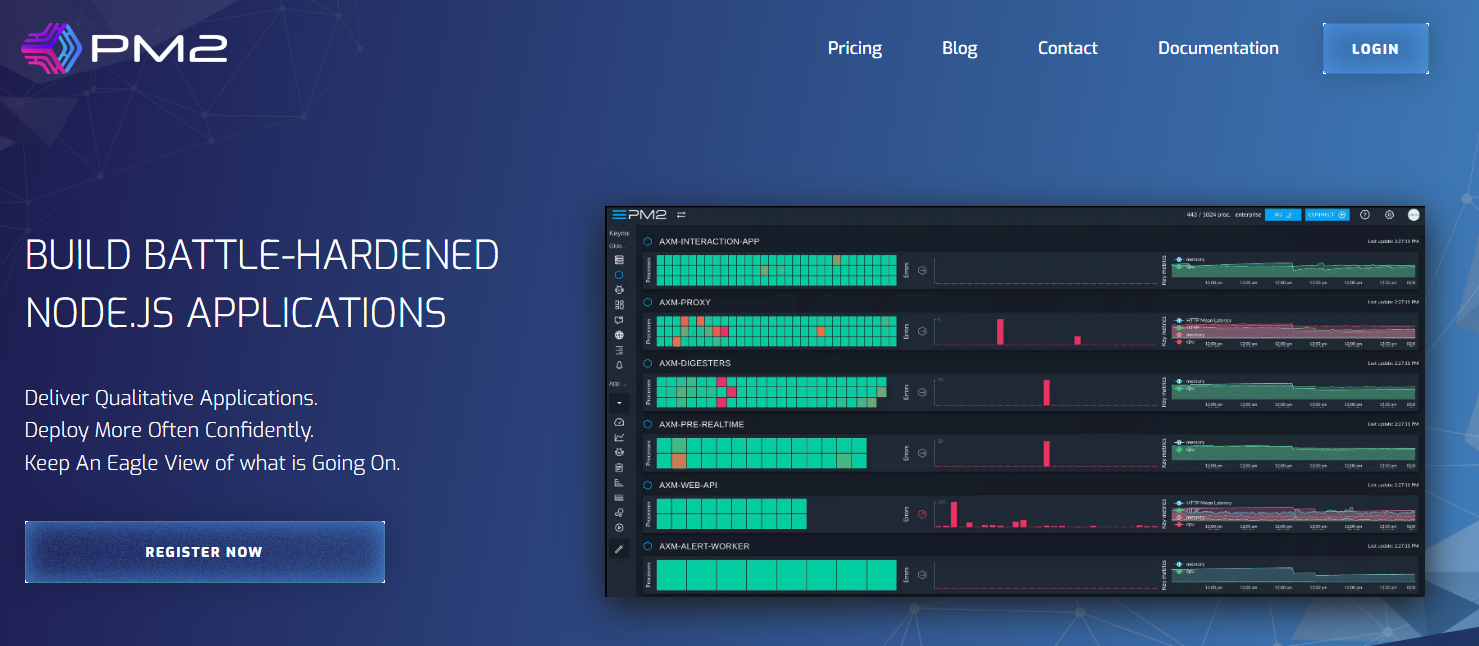Viewport: 1479px width, 646px height.
Task: Toggle the memory legend in AXM-PRE-REALTIME metrics
Action: (1190, 442)
